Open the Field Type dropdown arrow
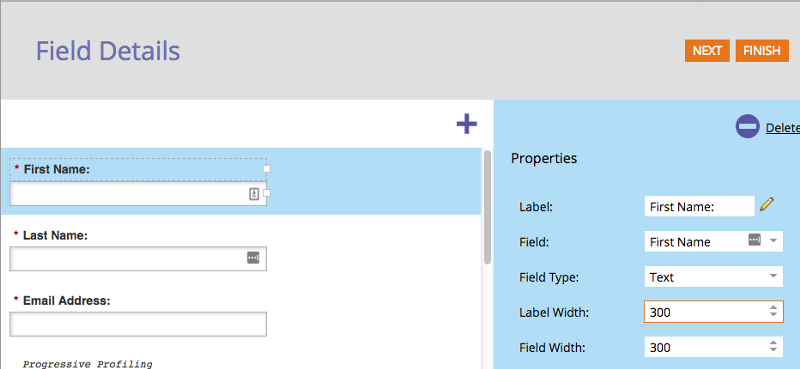Image resolution: width=800 pixels, height=369 pixels. click(773, 277)
